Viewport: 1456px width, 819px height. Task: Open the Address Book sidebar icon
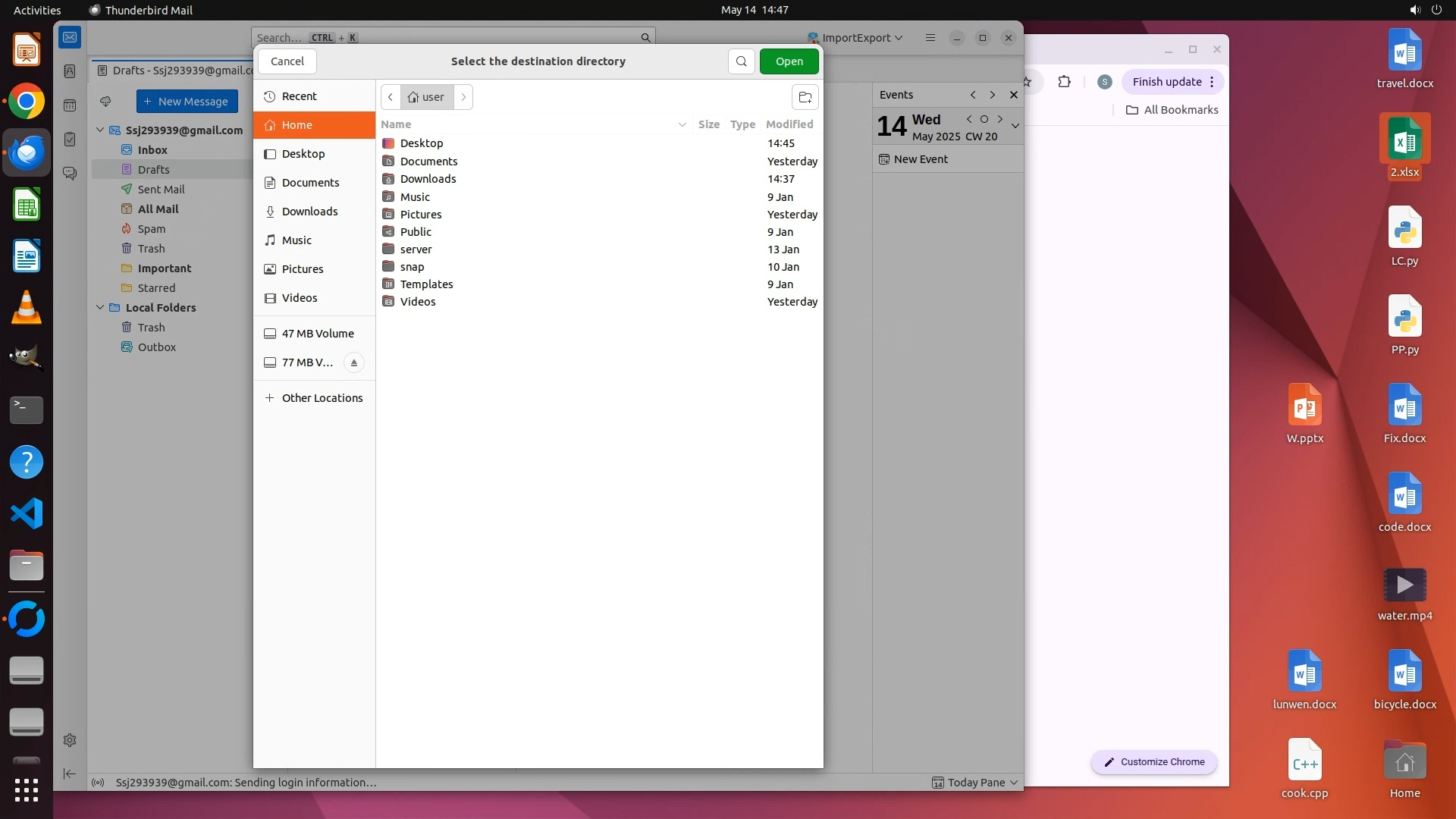click(x=70, y=71)
